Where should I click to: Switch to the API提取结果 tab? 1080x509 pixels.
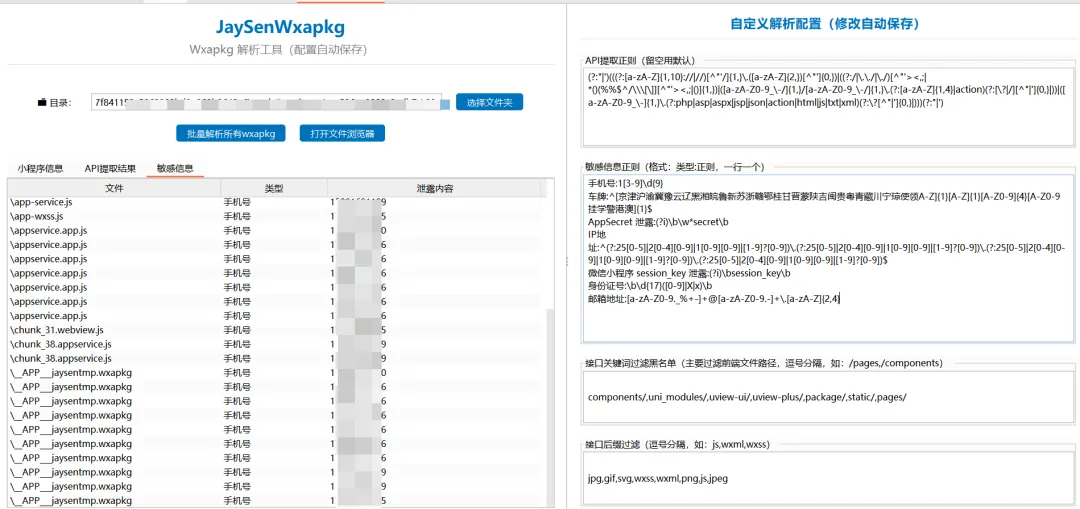click(110, 168)
